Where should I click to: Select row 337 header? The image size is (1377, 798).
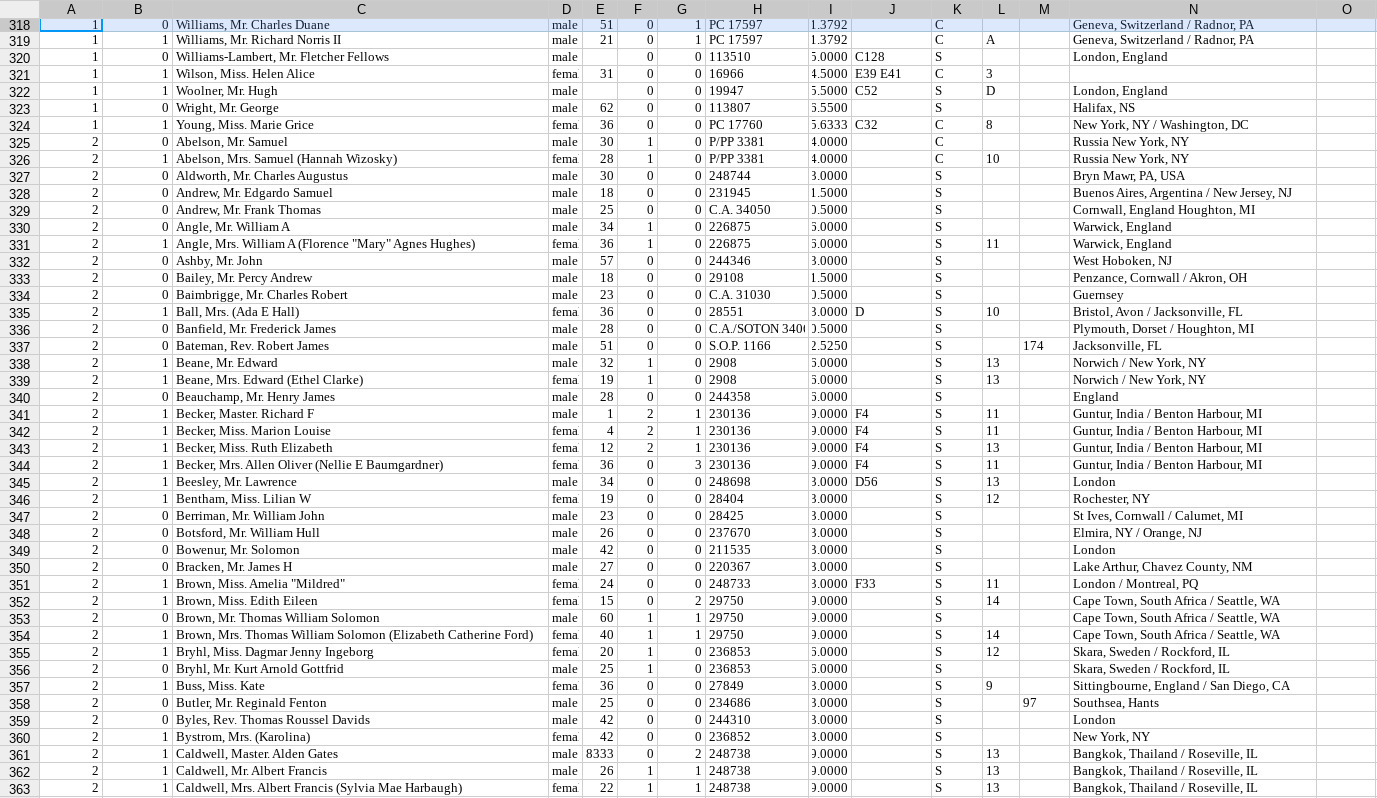coord(19,347)
